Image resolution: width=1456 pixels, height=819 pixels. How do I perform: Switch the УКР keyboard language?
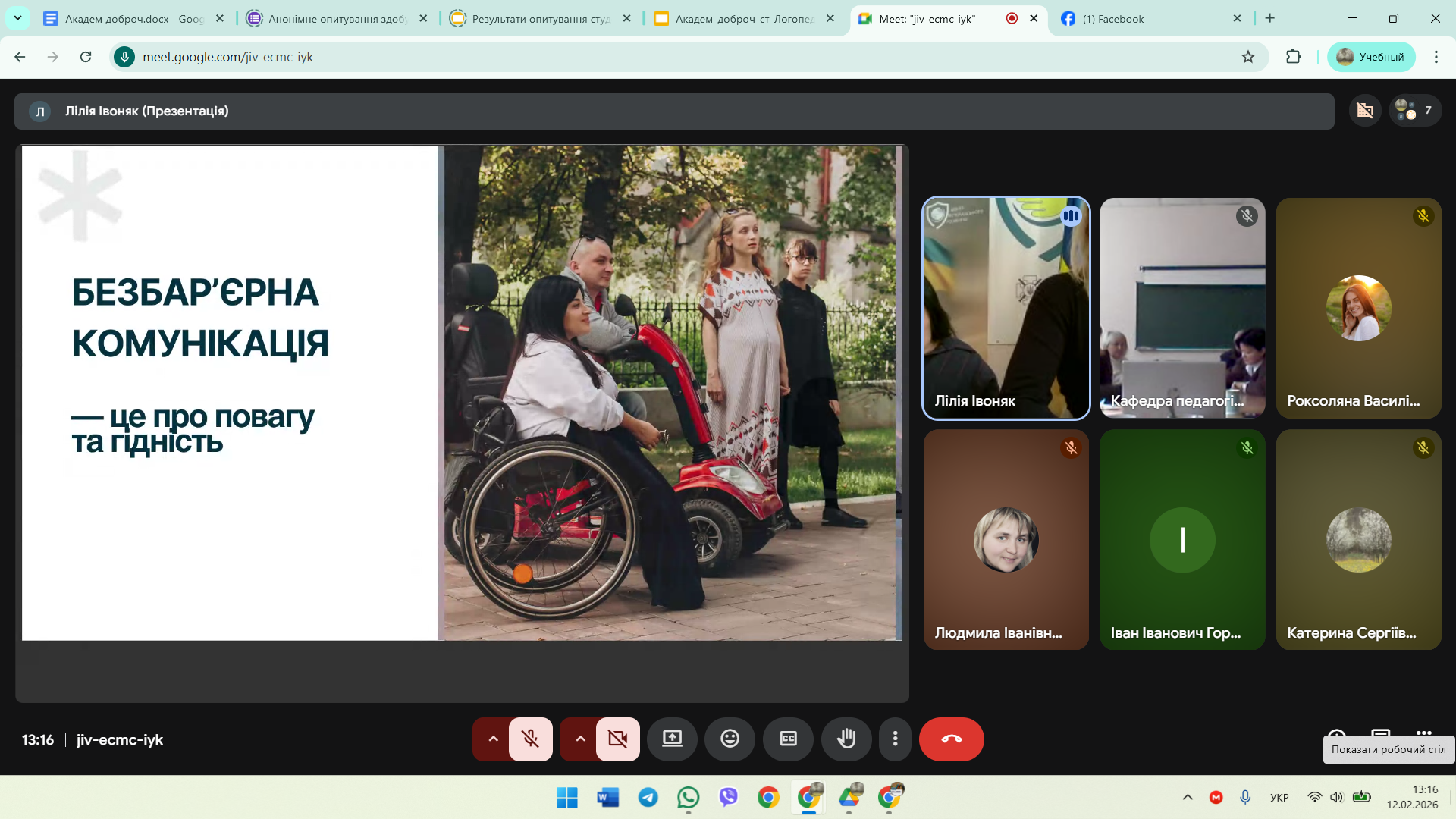click(x=1279, y=798)
